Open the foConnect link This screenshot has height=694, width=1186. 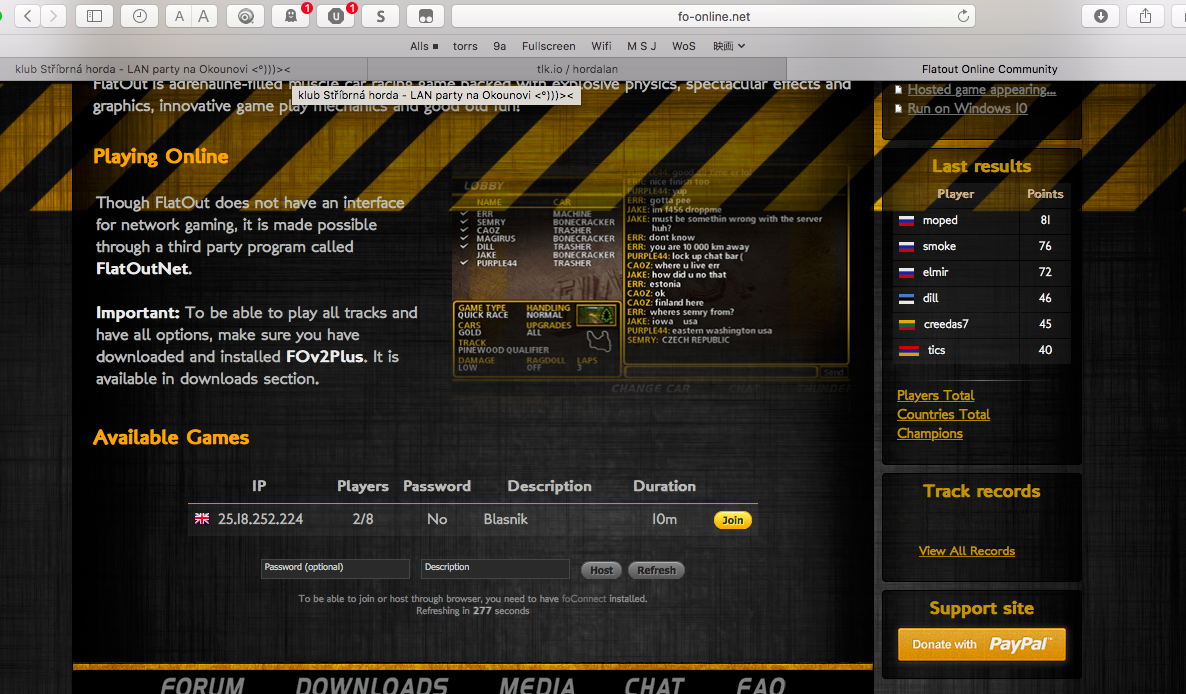[584, 599]
